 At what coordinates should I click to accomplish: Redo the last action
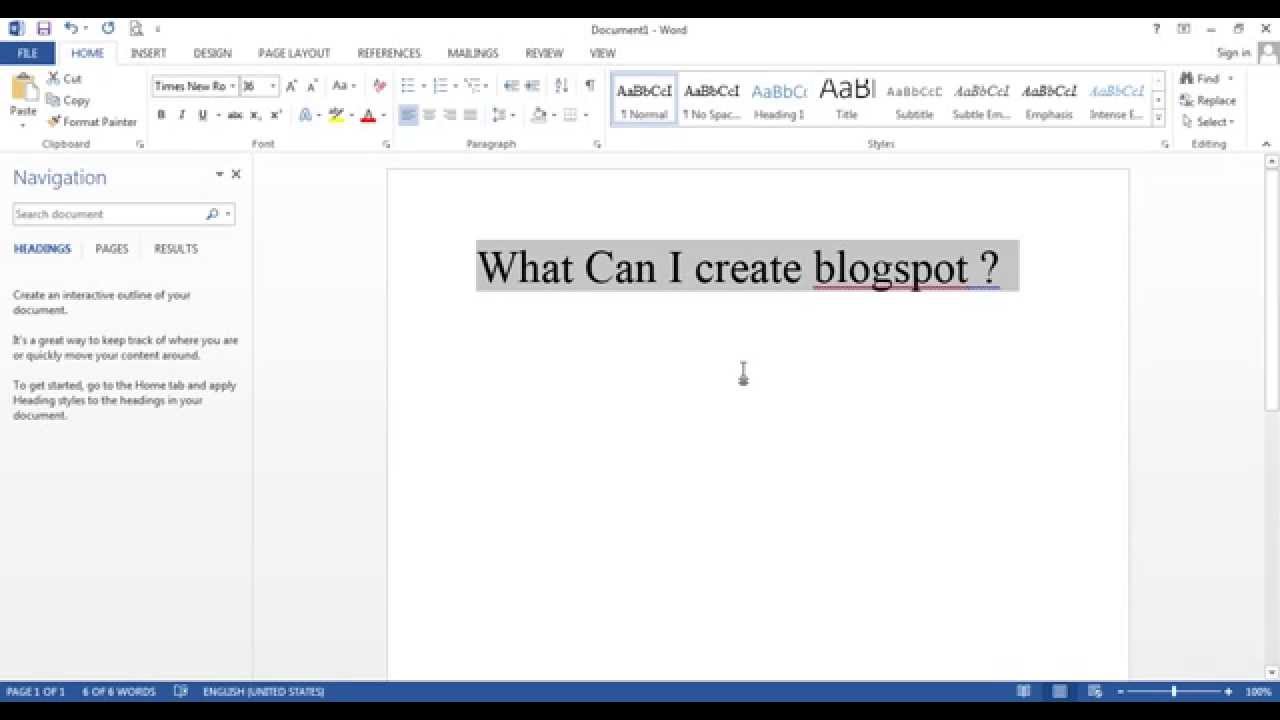pos(108,29)
